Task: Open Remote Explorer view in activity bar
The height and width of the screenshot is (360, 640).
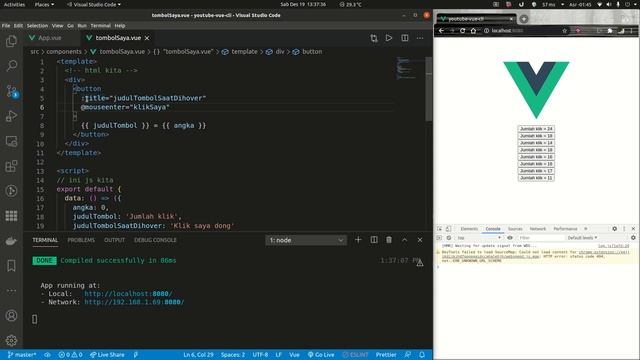Action: click(x=11, y=141)
